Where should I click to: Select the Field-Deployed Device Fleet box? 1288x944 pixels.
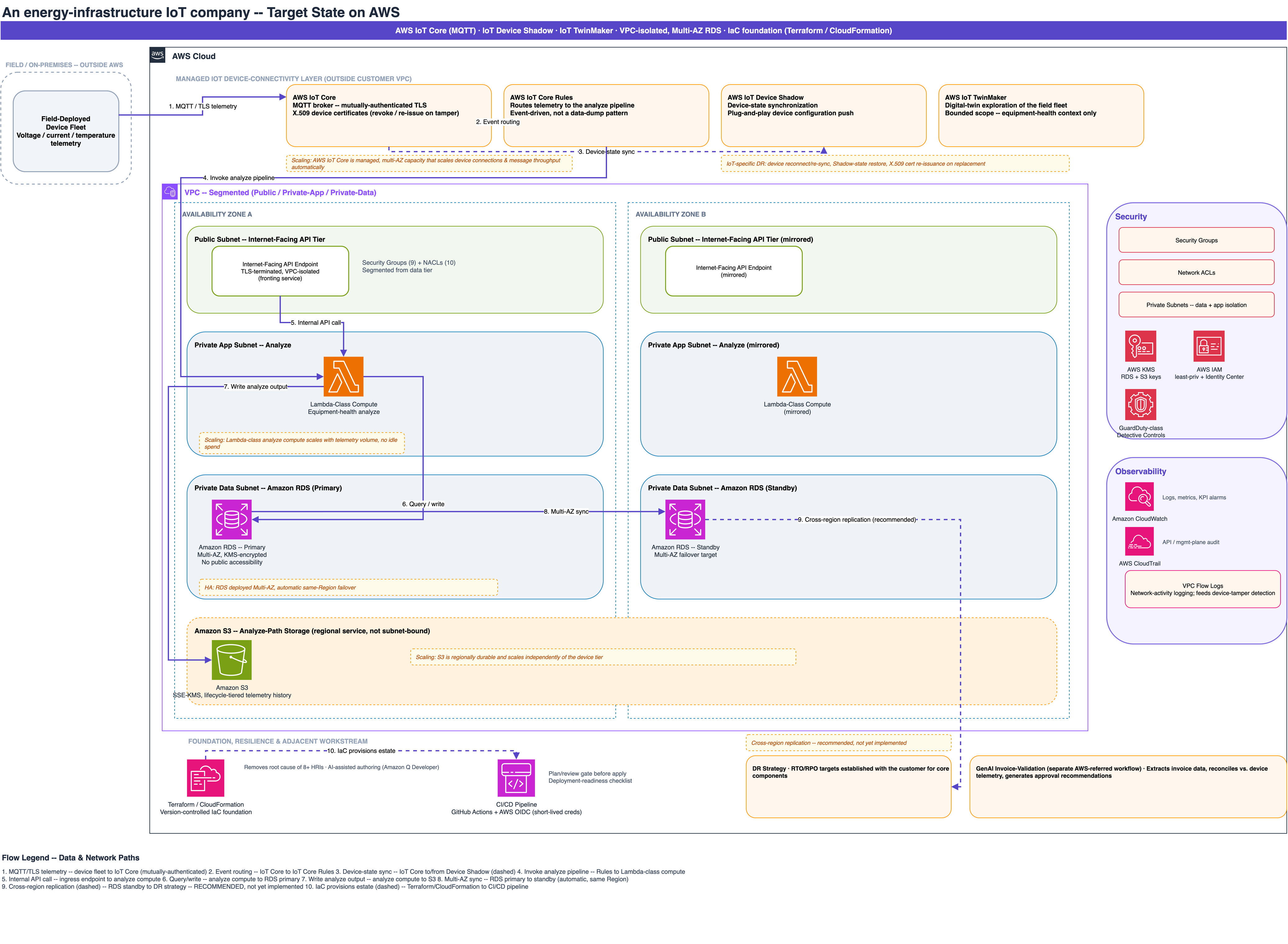coord(66,131)
